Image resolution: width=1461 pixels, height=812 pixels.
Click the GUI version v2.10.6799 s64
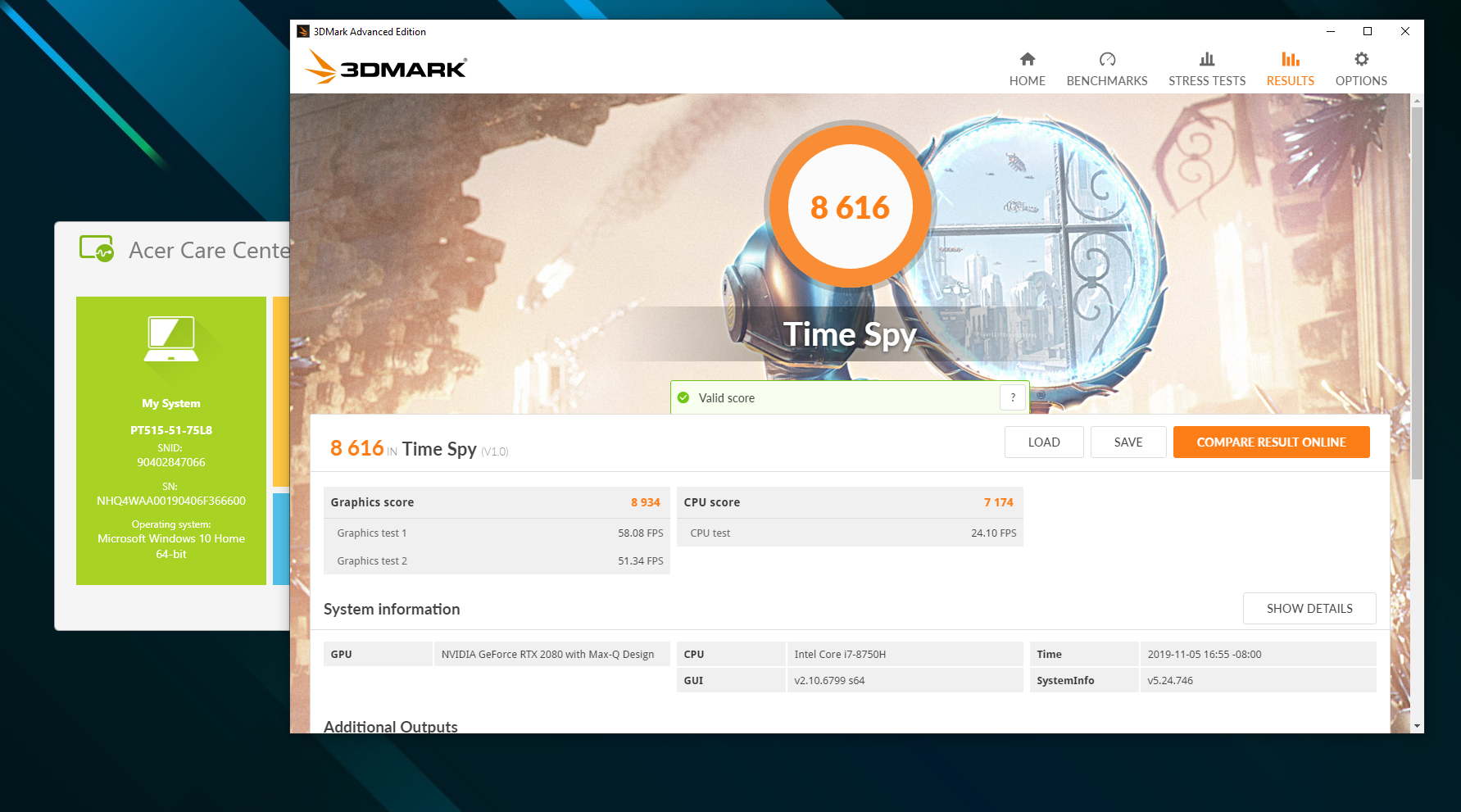[x=829, y=681]
